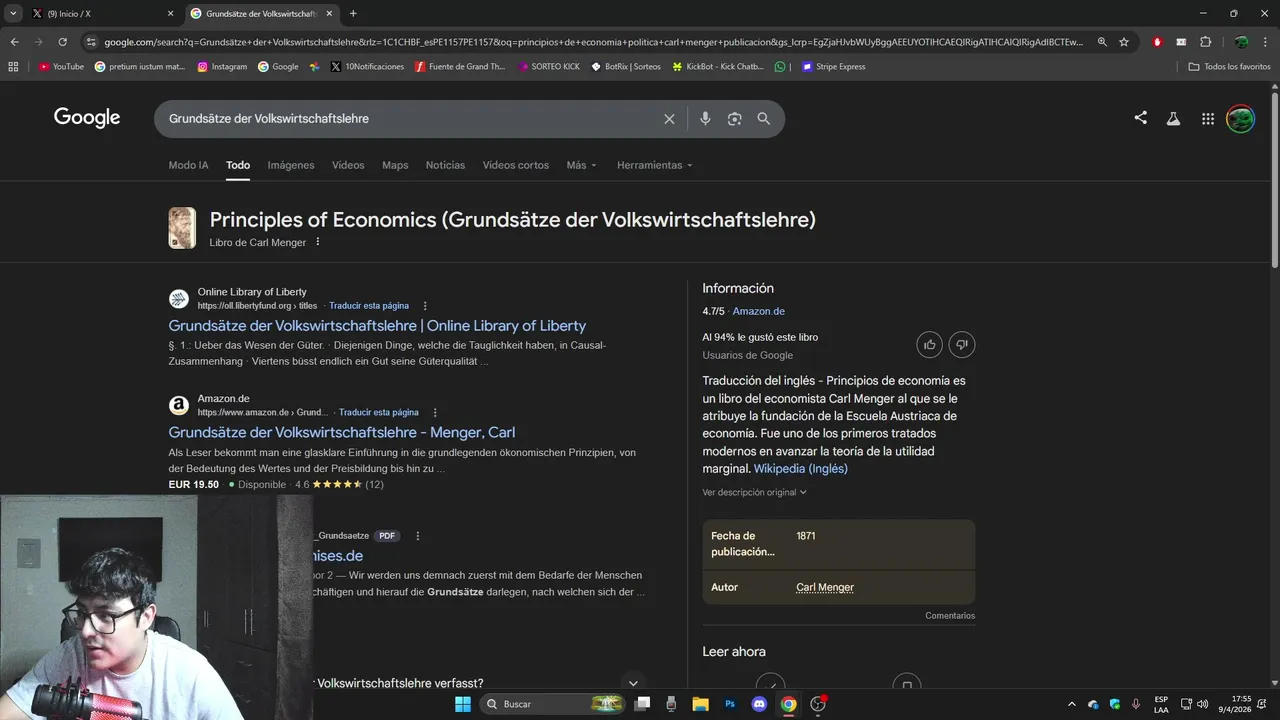Expand the Más search filter dropdown
The height and width of the screenshot is (720, 1280).
pos(581,165)
